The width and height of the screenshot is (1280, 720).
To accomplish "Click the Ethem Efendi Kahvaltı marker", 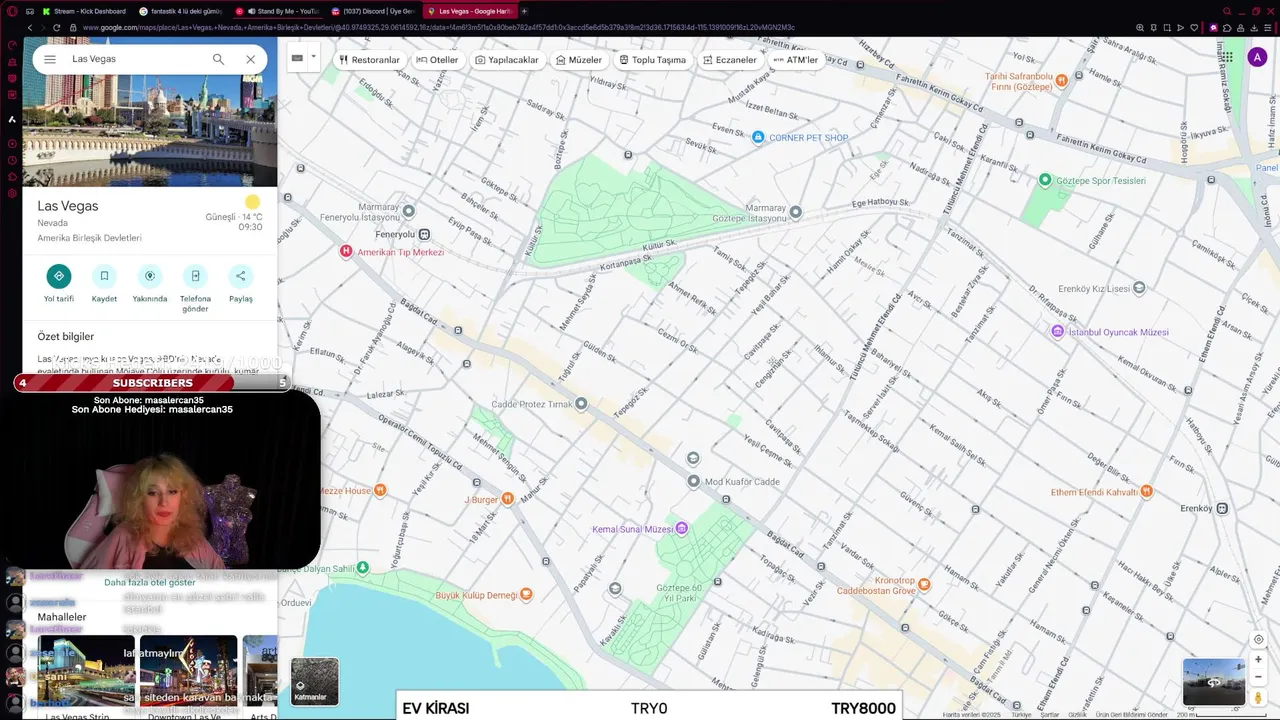I will [1147, 491].
